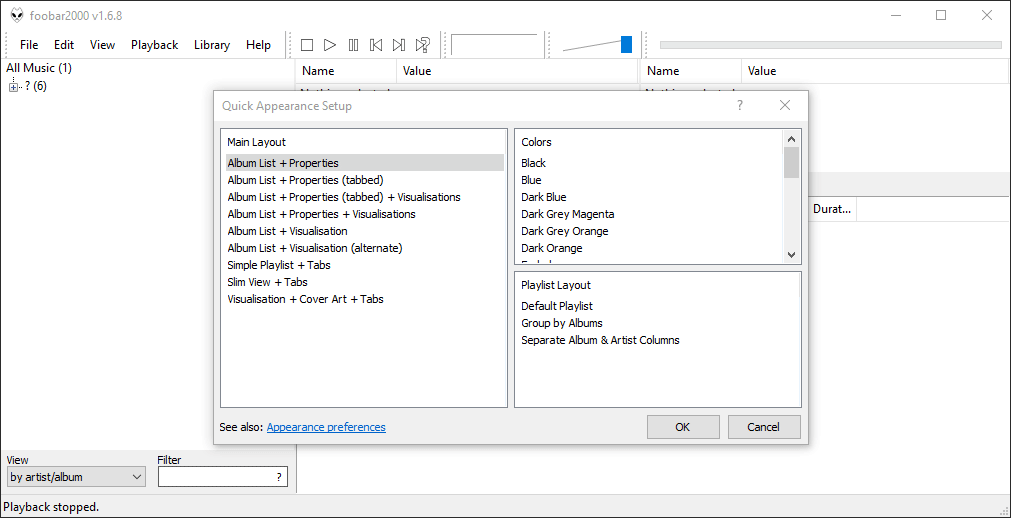Click the foobar2000 alien logo icon
Image resolution: width=1011 pixels, height=518 pixels.
tap(17, 15)
